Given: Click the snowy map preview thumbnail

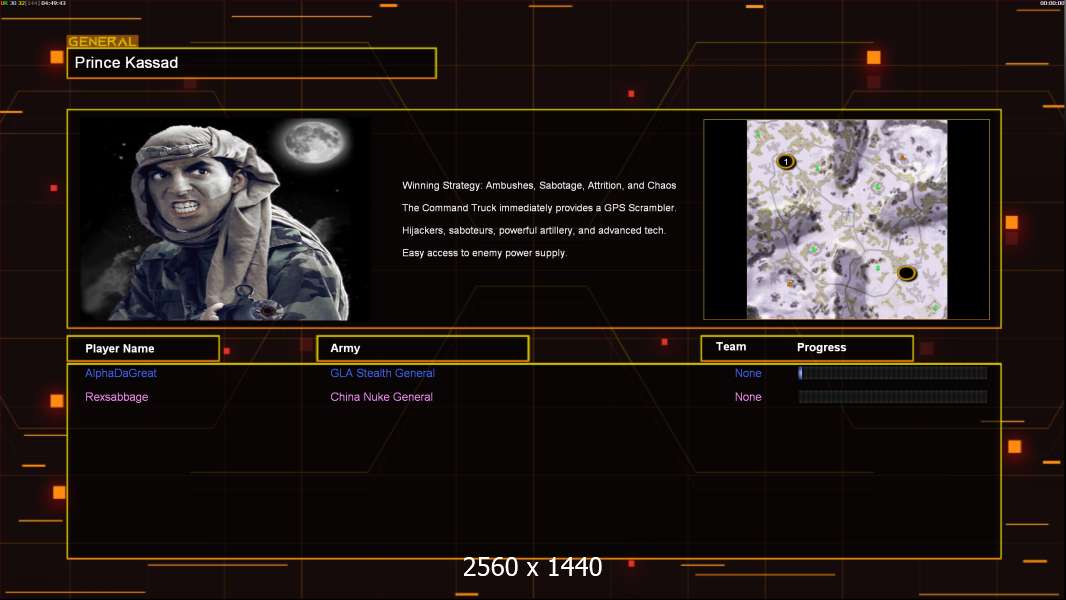Looking at the screenshot, I should pos(846,219).
